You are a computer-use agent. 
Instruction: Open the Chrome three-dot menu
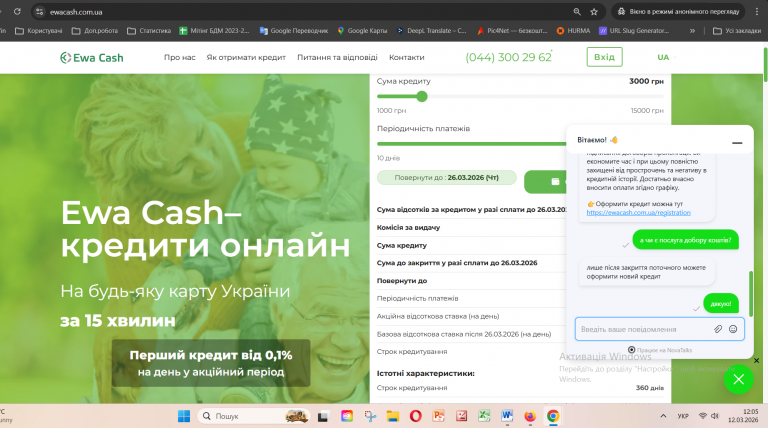[x=757, y=12]
